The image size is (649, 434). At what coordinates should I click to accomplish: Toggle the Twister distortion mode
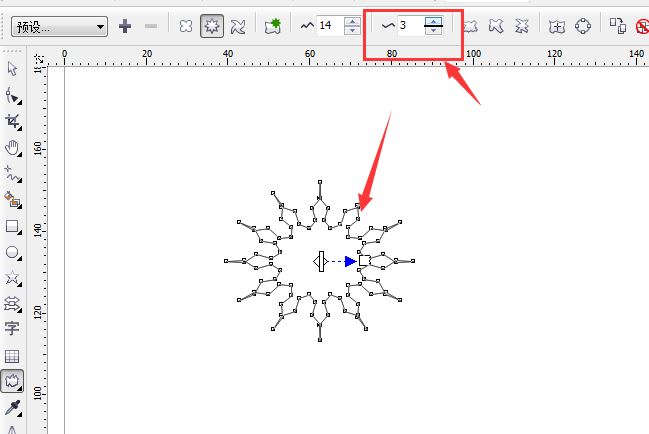[238, 26]
